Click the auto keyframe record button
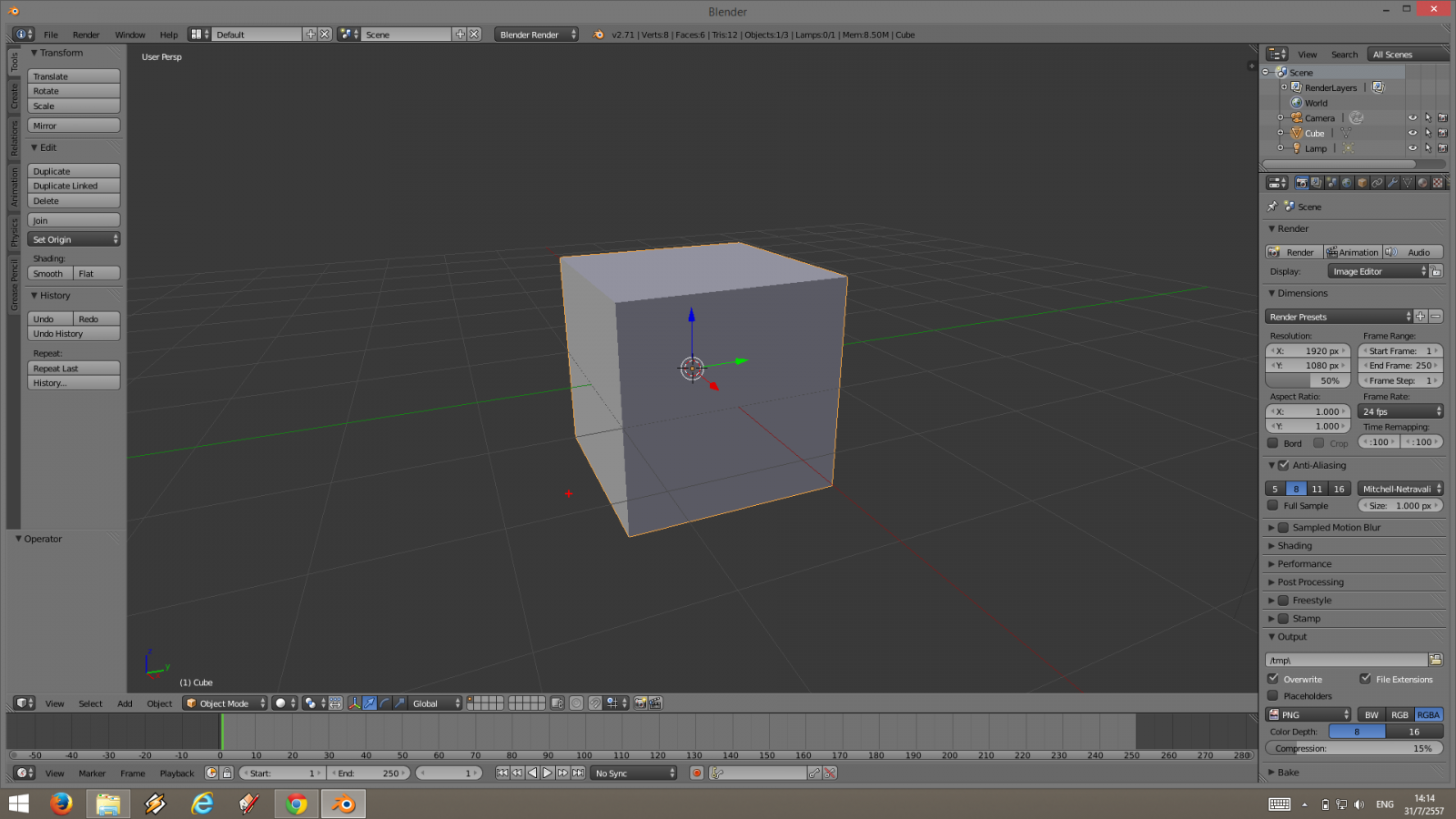 (697, 773)
